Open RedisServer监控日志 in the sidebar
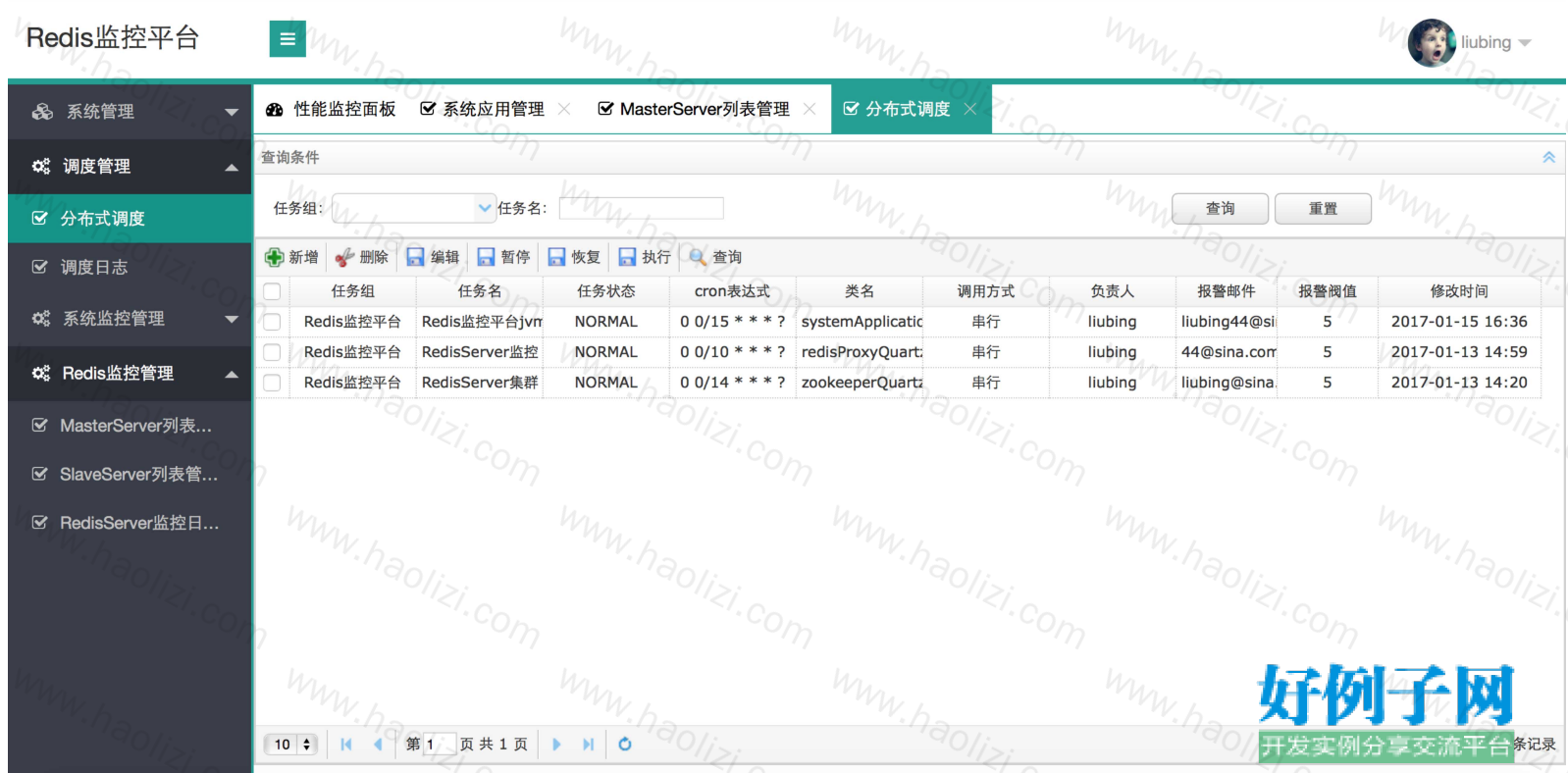1568x773 pixels. click(x=130, y=523)
